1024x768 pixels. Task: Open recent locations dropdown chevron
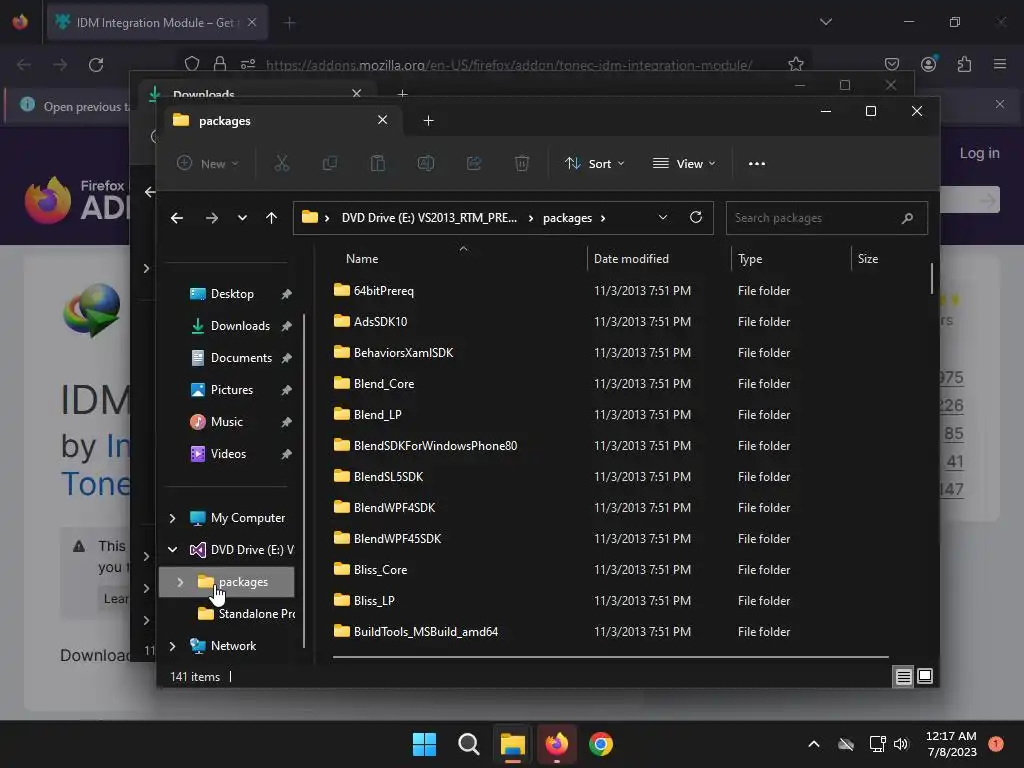tap(242, 218)
